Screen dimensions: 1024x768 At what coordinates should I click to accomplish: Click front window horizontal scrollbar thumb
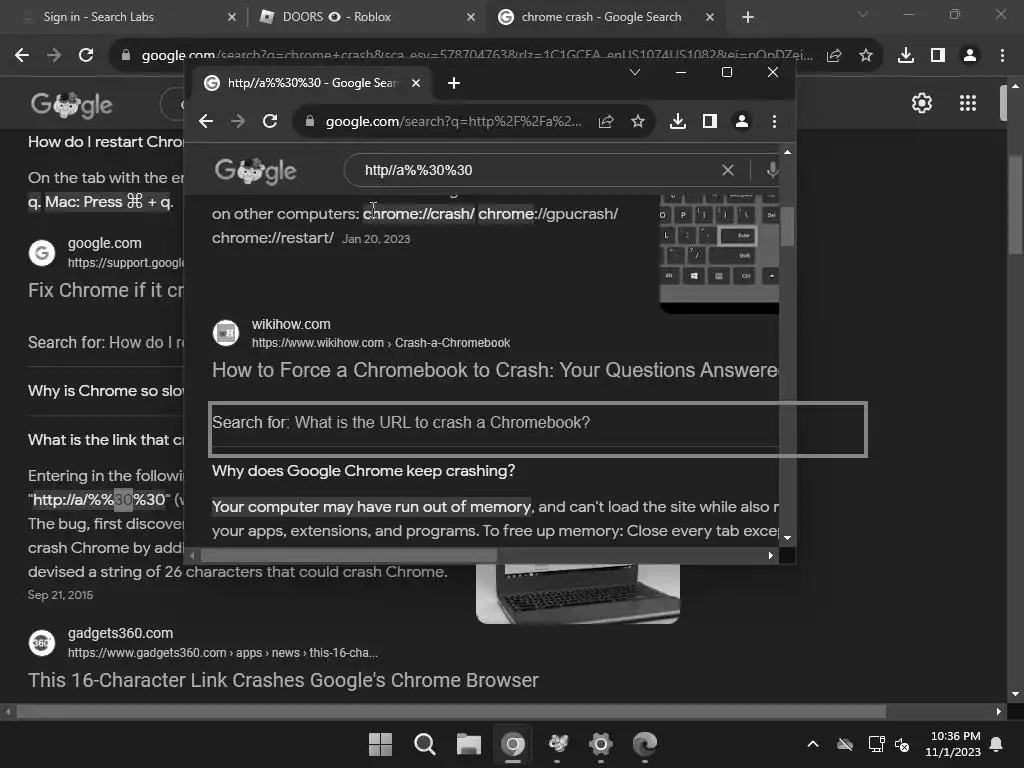(x=349, y=556)
